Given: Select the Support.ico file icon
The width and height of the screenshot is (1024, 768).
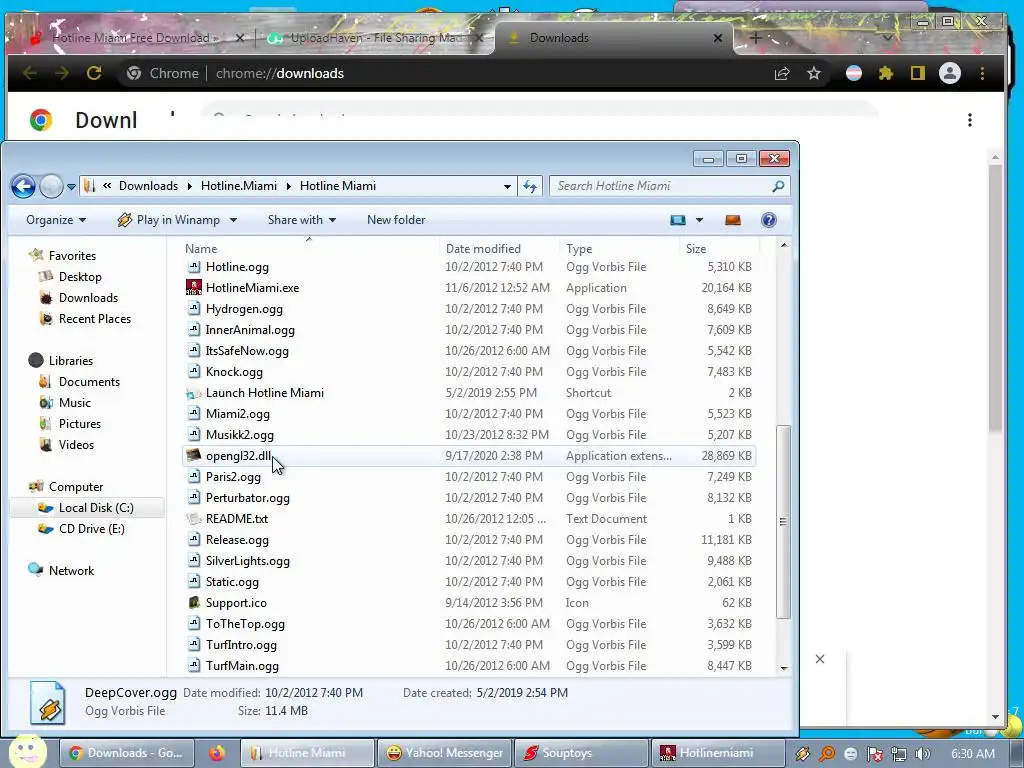Looking at the screenshot, I should pyautogui.click(x=194, y=603).
